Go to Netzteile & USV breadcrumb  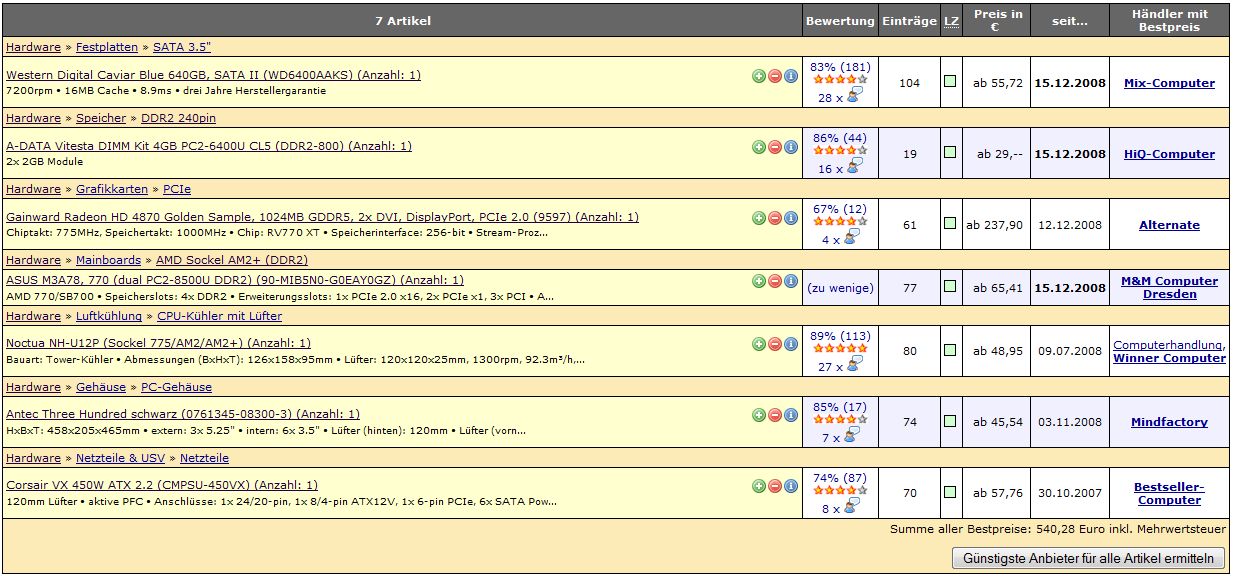pyautogui.click(x=120, y=458)
